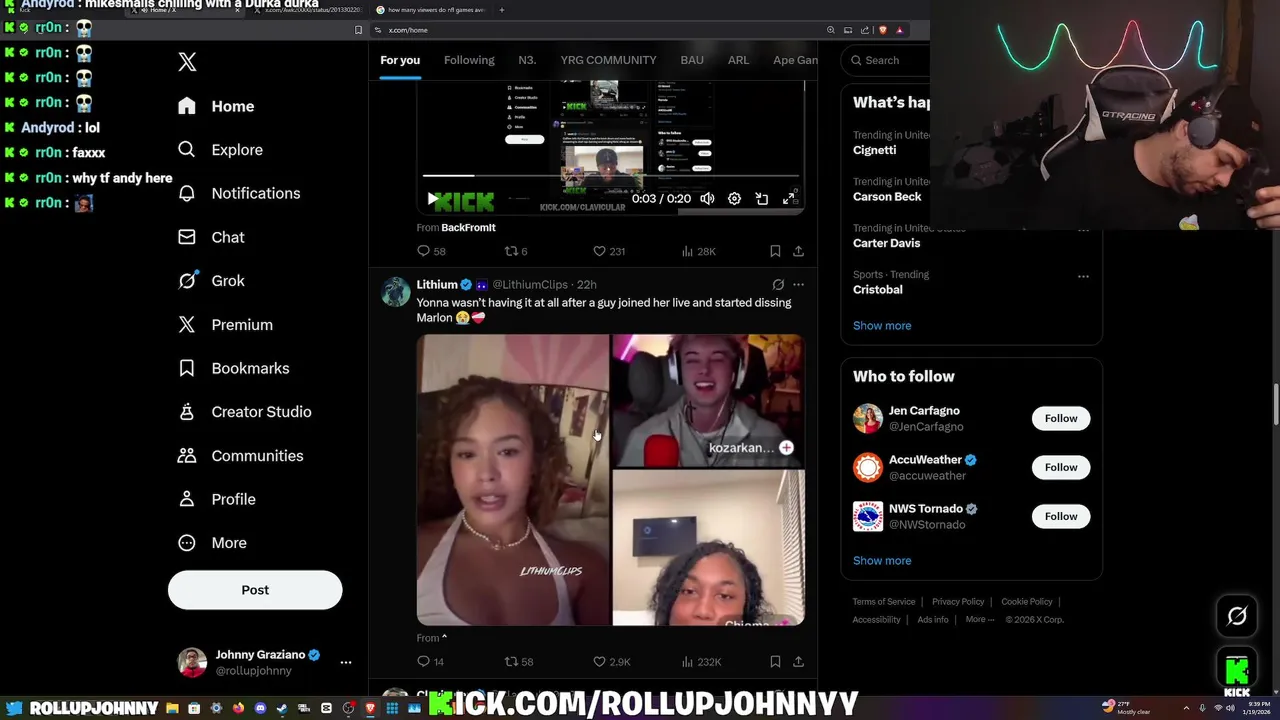The image size is (1280, 720).
Task: Enter fullscreen on the video
Action: 790,199
